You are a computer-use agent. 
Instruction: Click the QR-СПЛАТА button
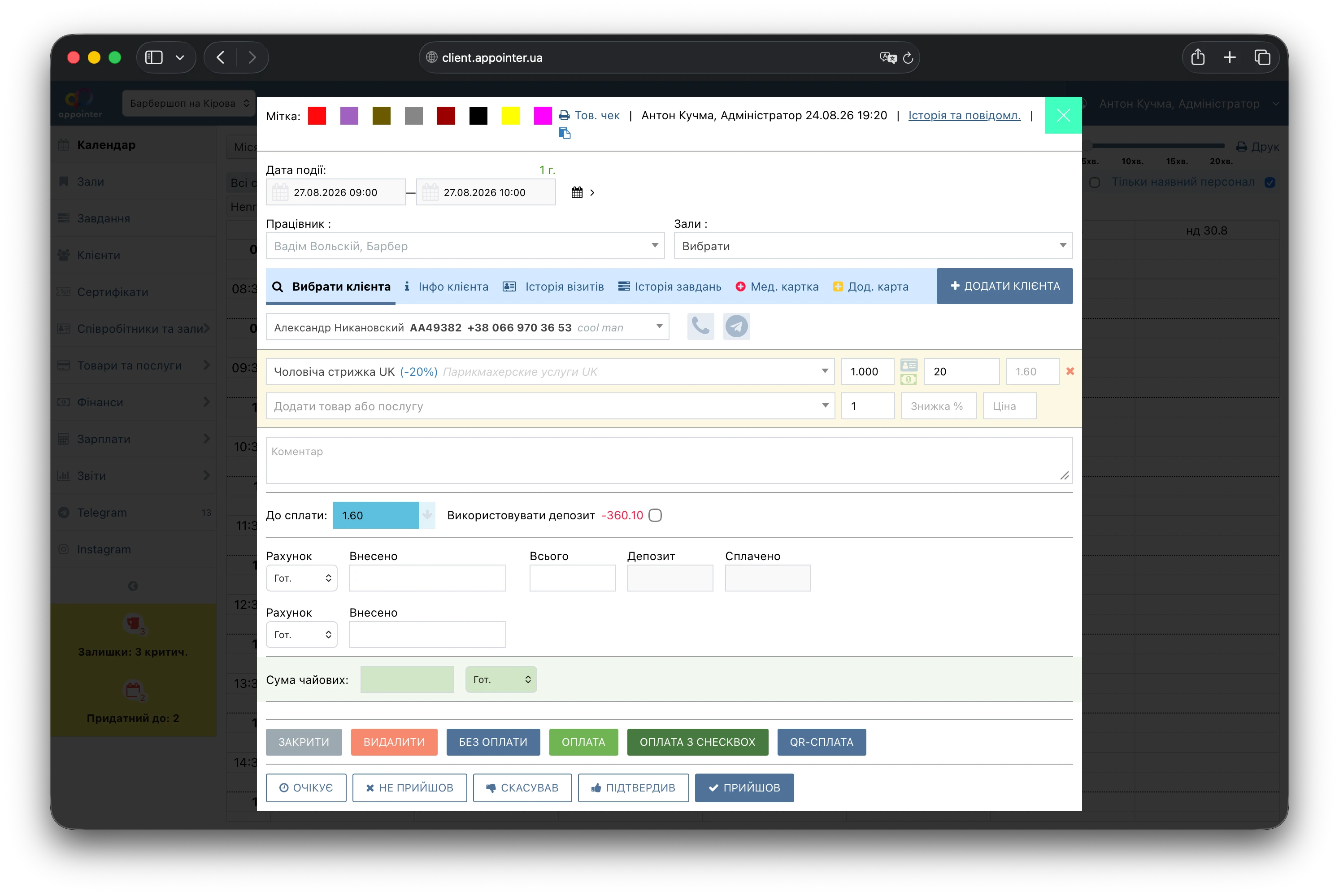(822, 742)
